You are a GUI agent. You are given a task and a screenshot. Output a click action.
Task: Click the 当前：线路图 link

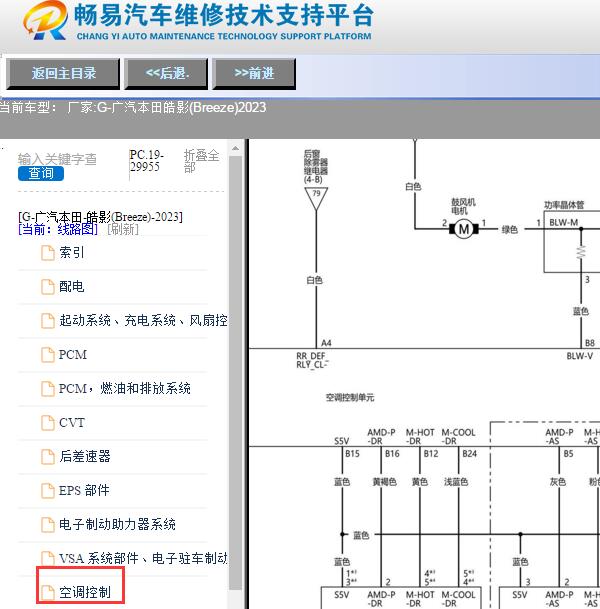click(58, 229)
